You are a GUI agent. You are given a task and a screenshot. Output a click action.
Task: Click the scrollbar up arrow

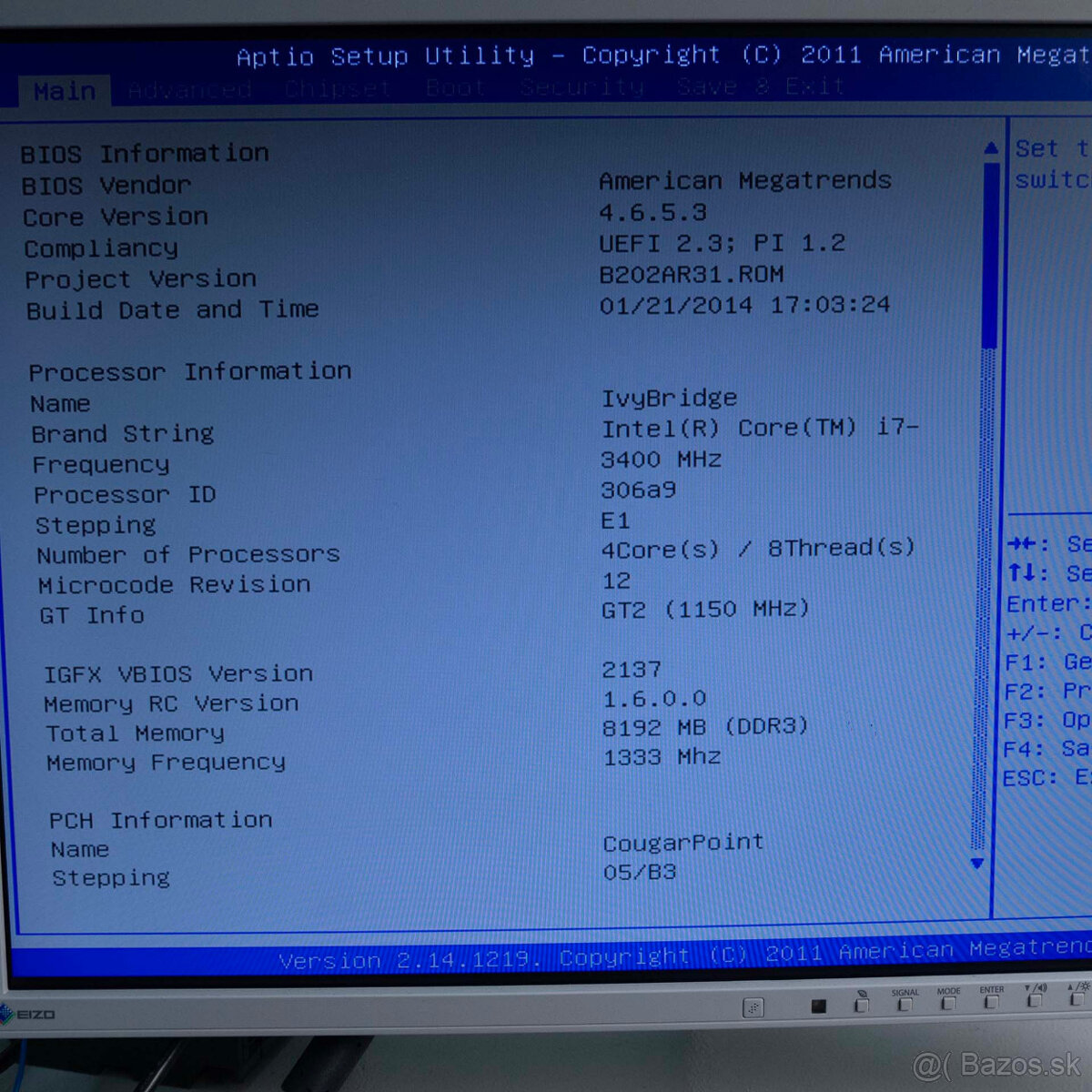point(991,146)
